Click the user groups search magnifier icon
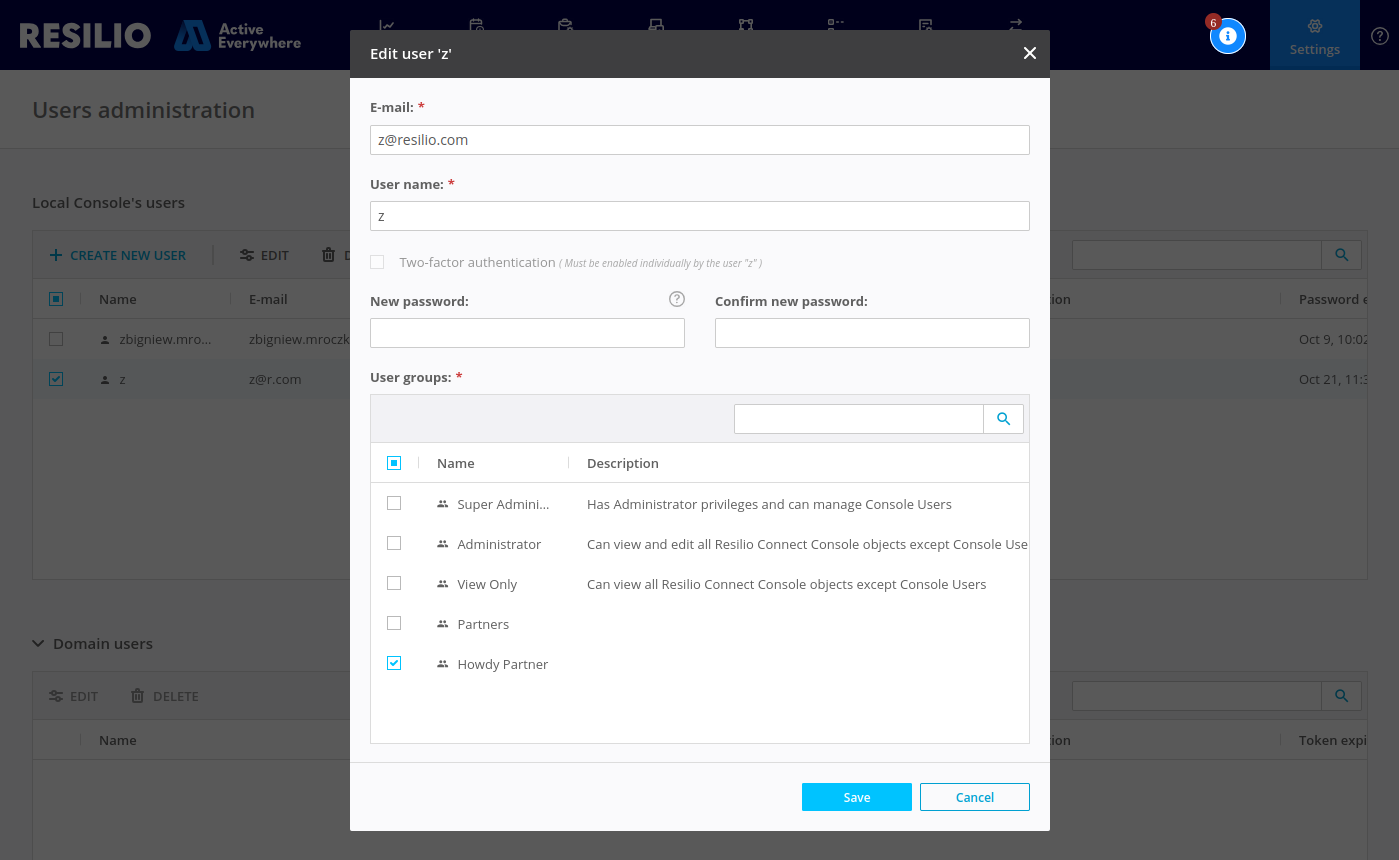Image resolution: width=1399 pixels, height=860 pixels. (x=1003, y=420)
